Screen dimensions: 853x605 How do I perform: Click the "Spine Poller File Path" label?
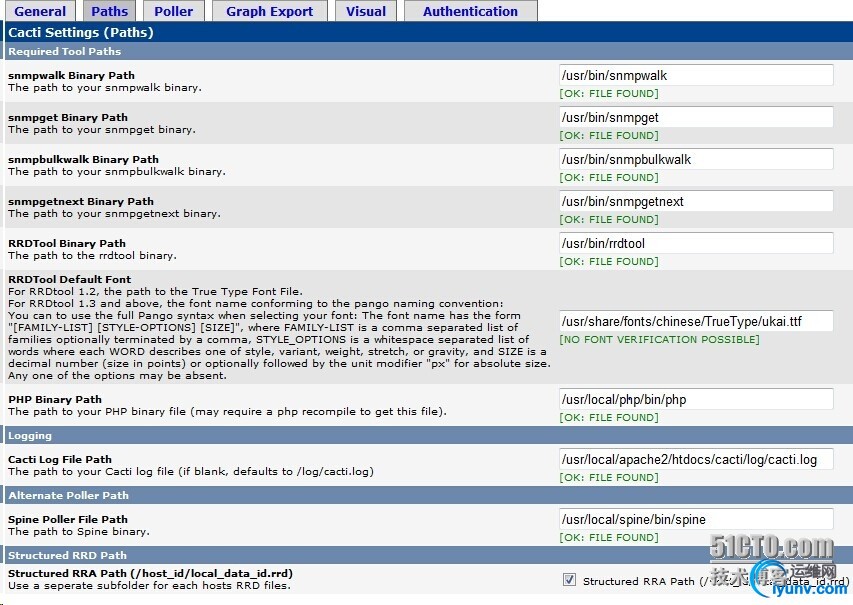68,518
